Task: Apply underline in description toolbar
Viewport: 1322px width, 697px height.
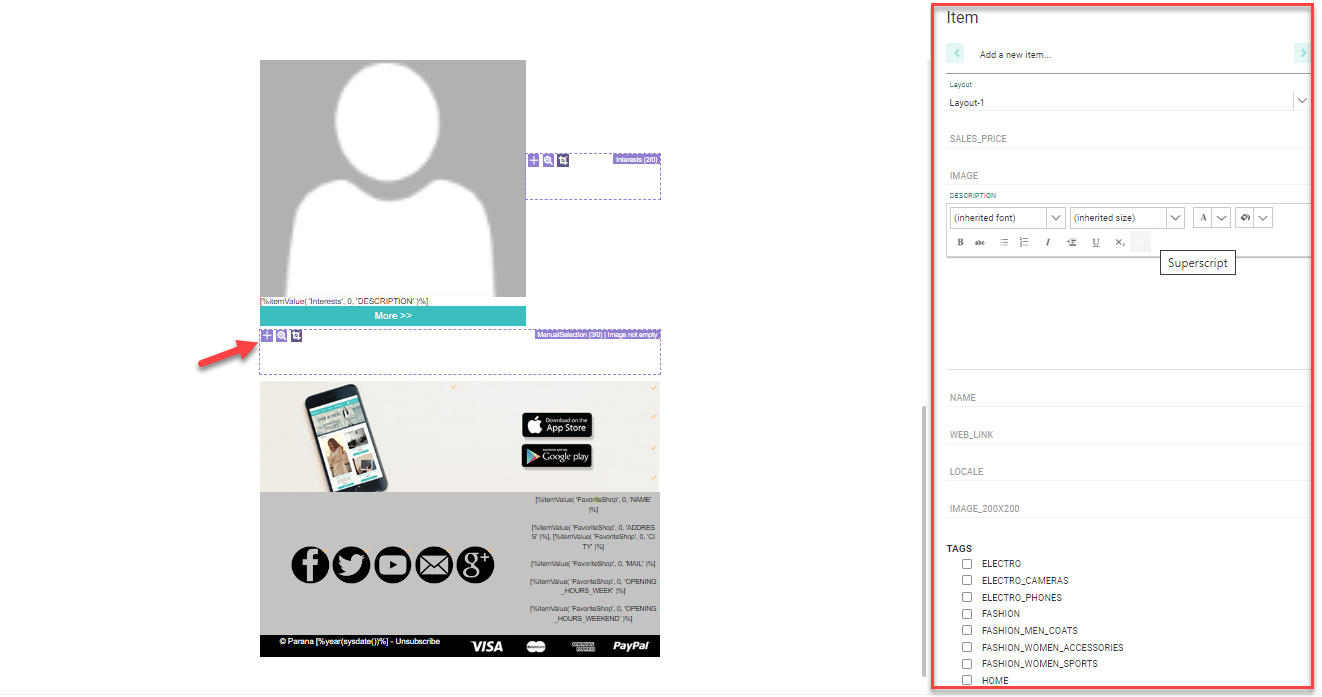Action: tap(1096, 242)
